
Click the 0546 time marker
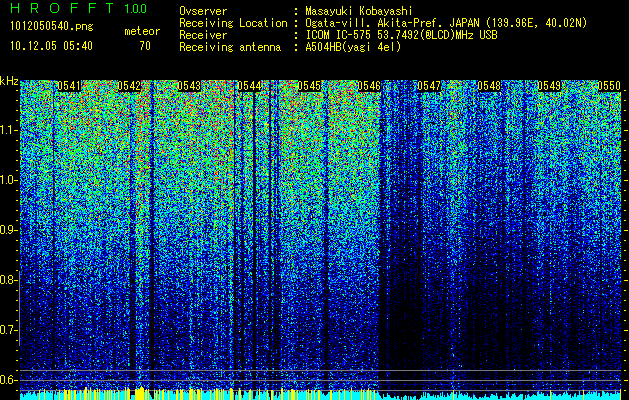[369, 86]
